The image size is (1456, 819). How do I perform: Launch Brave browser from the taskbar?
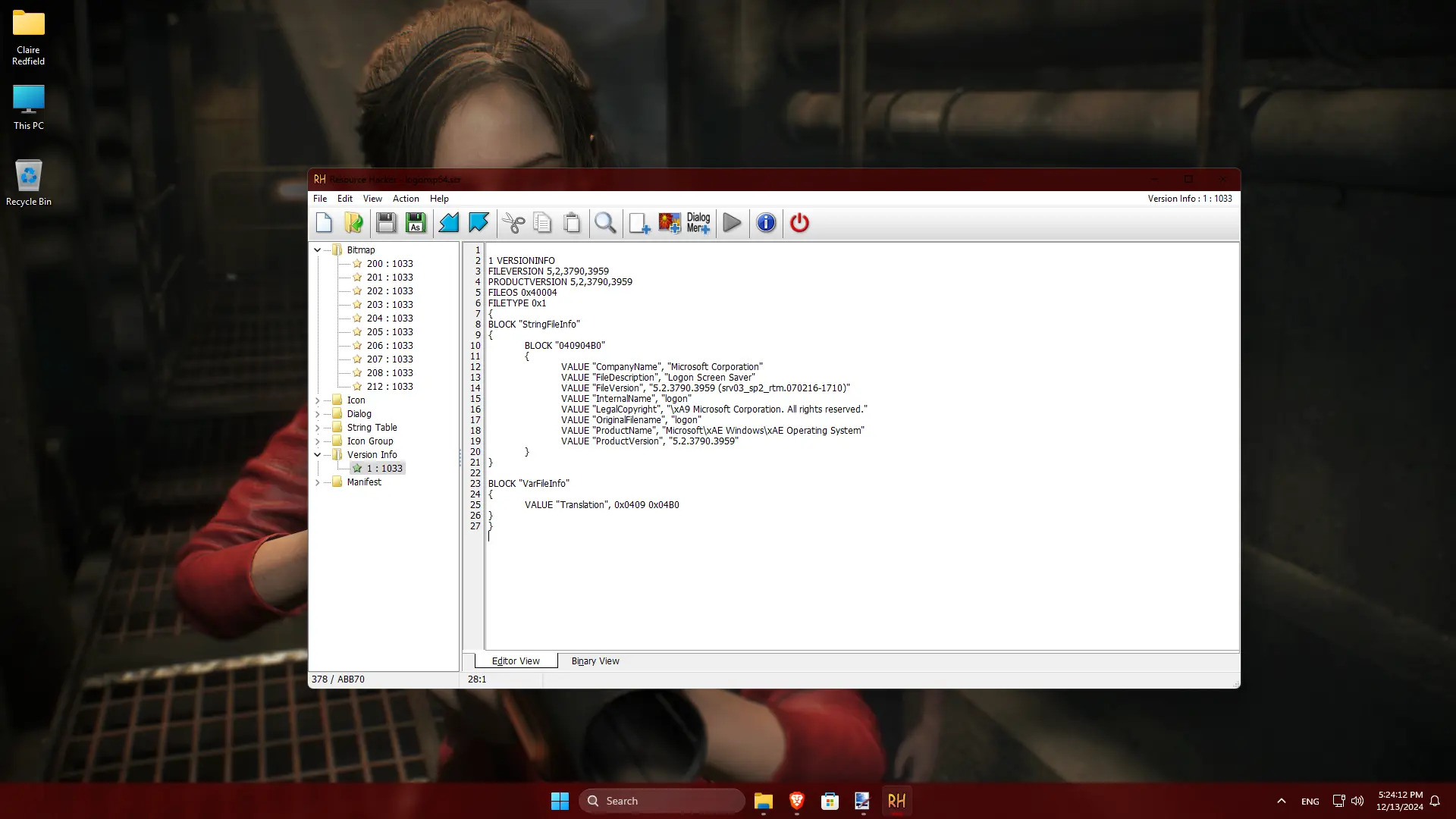(796, 801)
